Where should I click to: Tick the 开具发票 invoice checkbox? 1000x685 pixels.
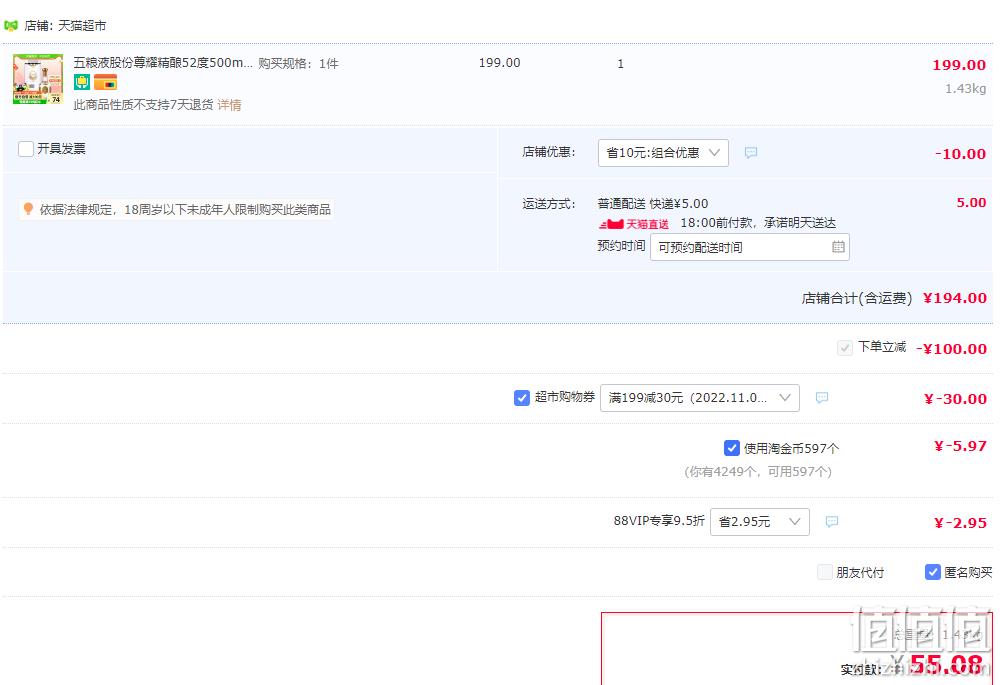pos(26,149)
